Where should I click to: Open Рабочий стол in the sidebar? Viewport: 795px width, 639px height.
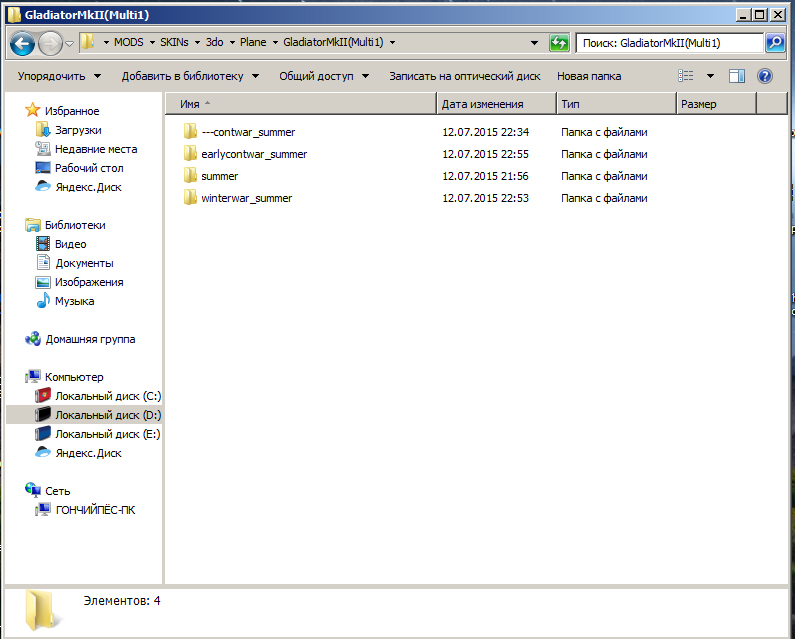(x=89, y=168)
